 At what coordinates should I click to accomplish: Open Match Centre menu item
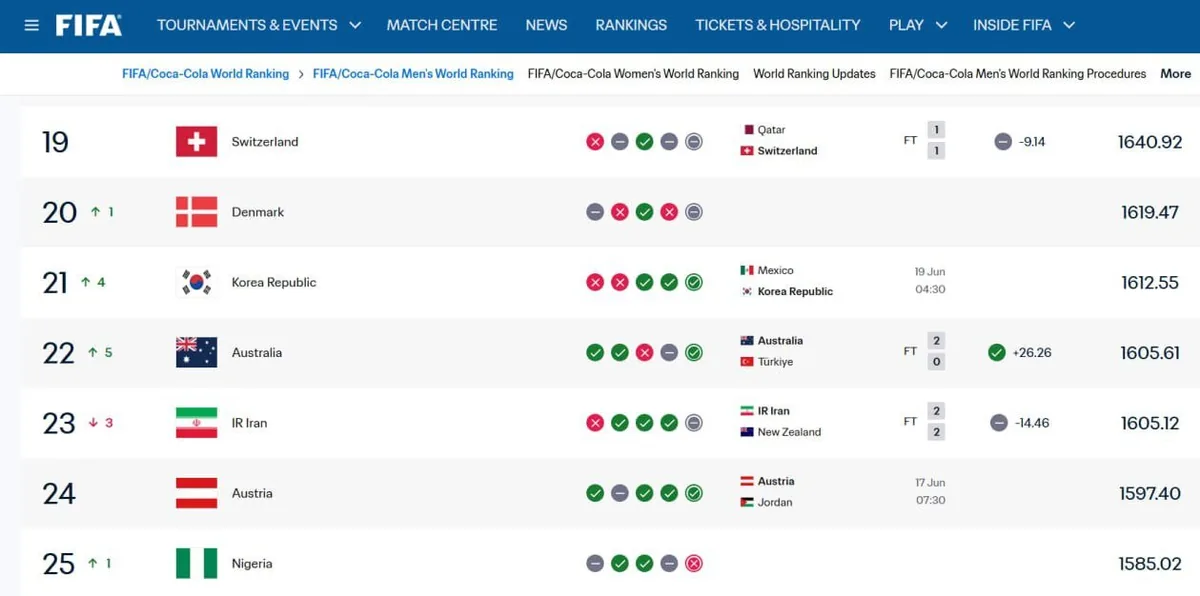click(x=442, y=25)
